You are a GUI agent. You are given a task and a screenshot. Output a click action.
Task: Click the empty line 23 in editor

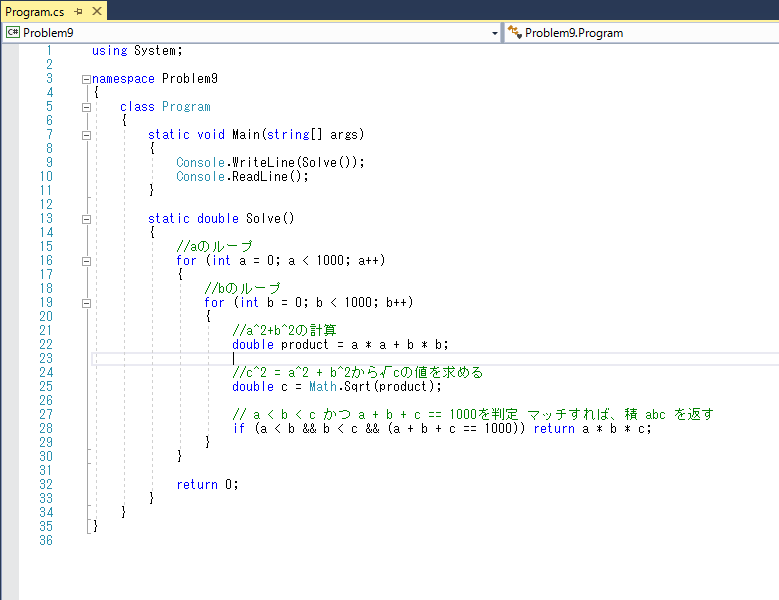pyautogui.click(x=435, y=359)
